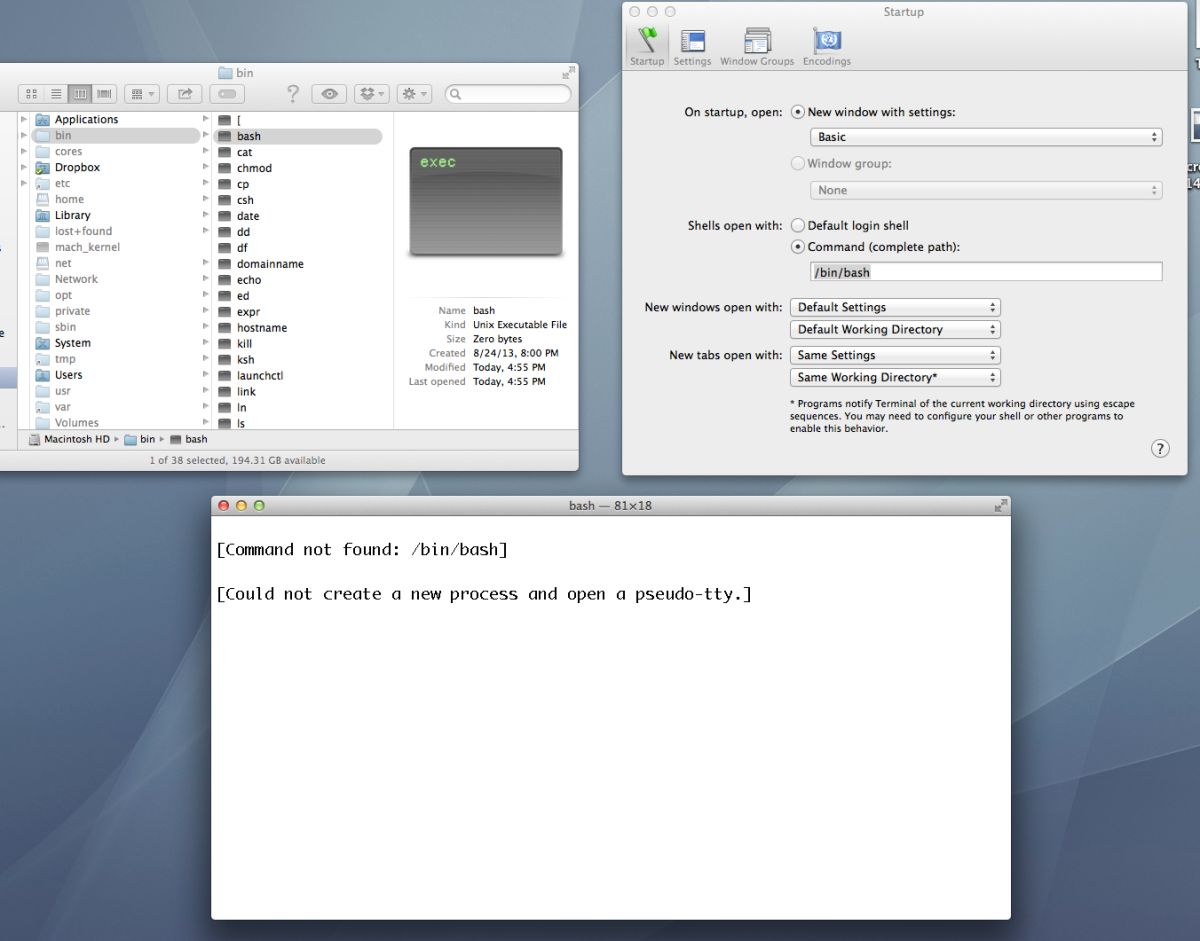
Task: Expand the etc folder disclosure triangle
Action: pyautogui.click(x=24, y=184)
